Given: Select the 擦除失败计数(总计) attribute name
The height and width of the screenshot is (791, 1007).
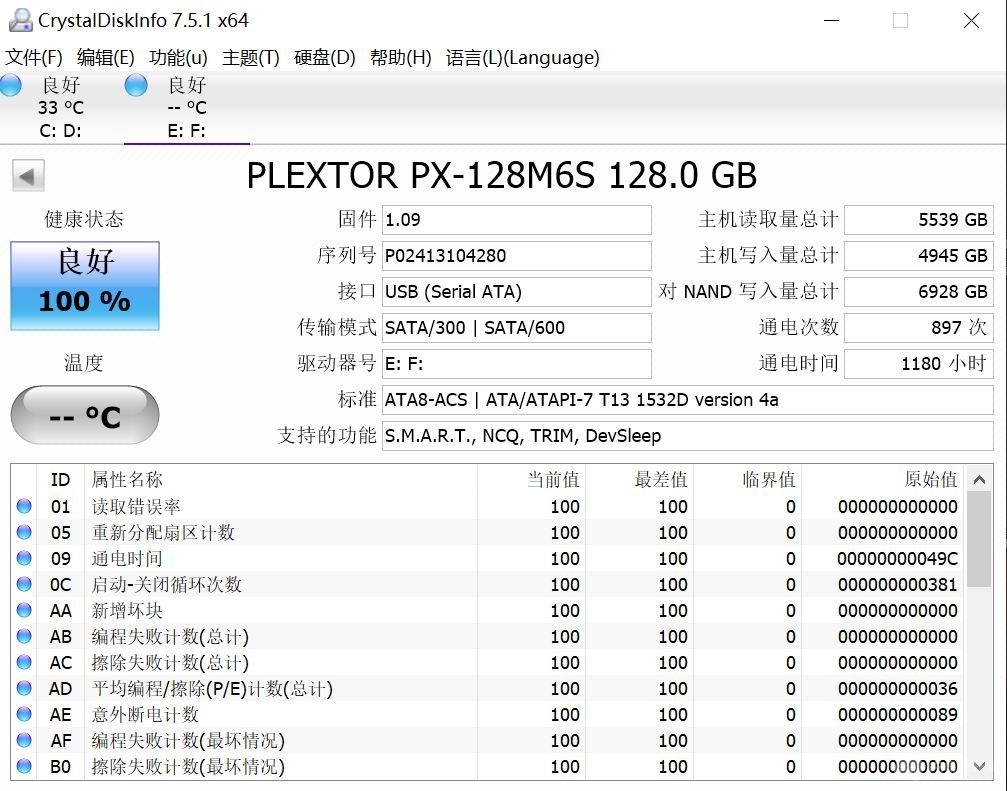Looking at the screenshot, I should (x=170, y=663).
